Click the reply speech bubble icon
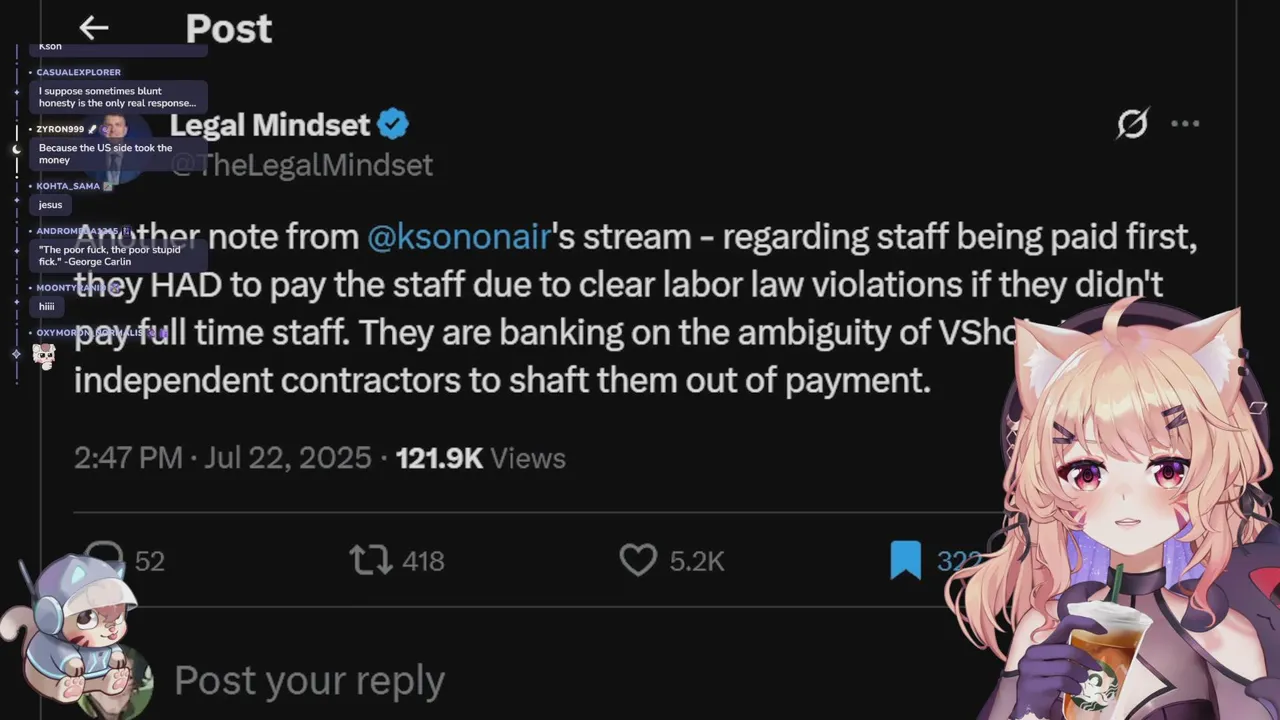Image resolution: width=1280 pixels, height=720 pixels. tap(104, 560)
